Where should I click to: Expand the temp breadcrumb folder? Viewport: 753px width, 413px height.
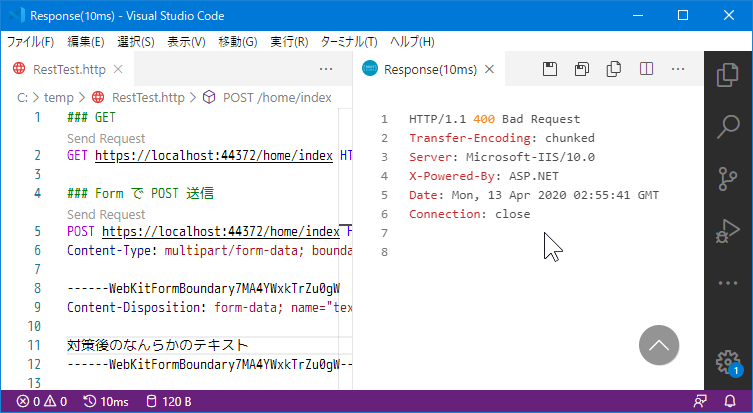59,97
